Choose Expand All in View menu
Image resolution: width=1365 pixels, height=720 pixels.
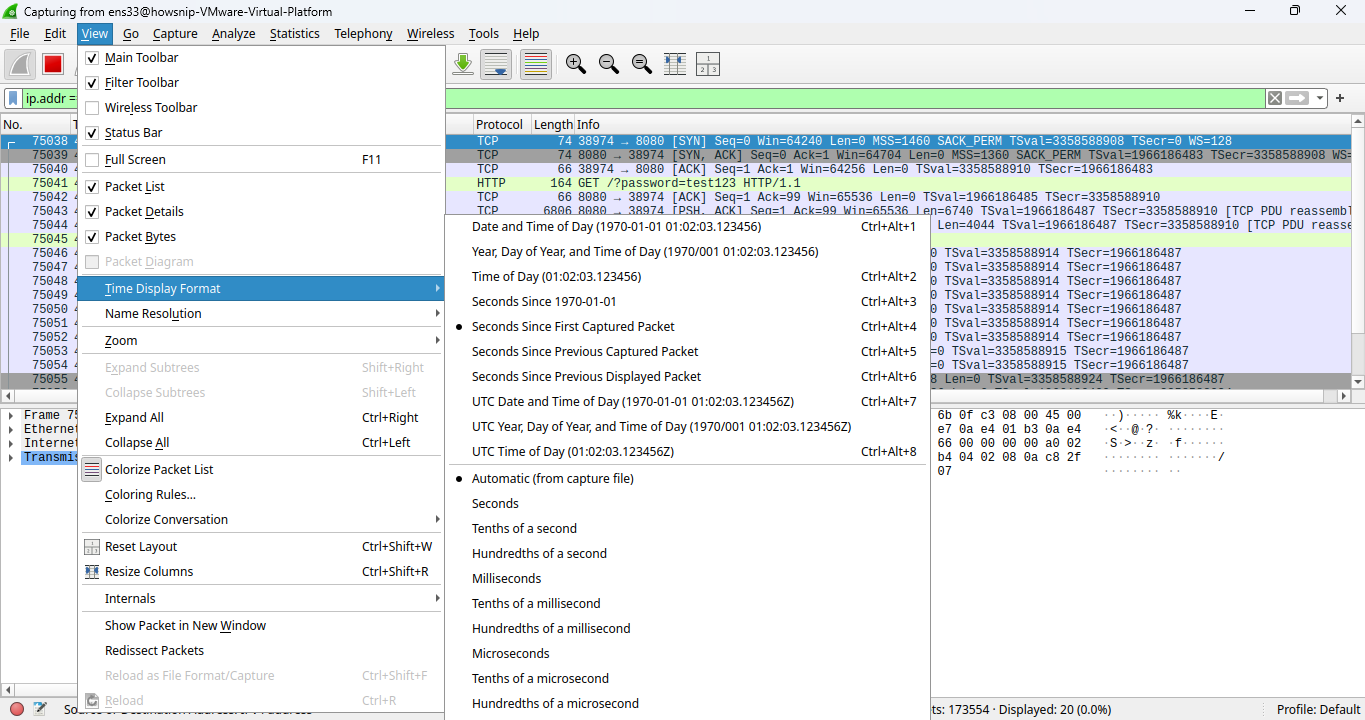point(261,418)
